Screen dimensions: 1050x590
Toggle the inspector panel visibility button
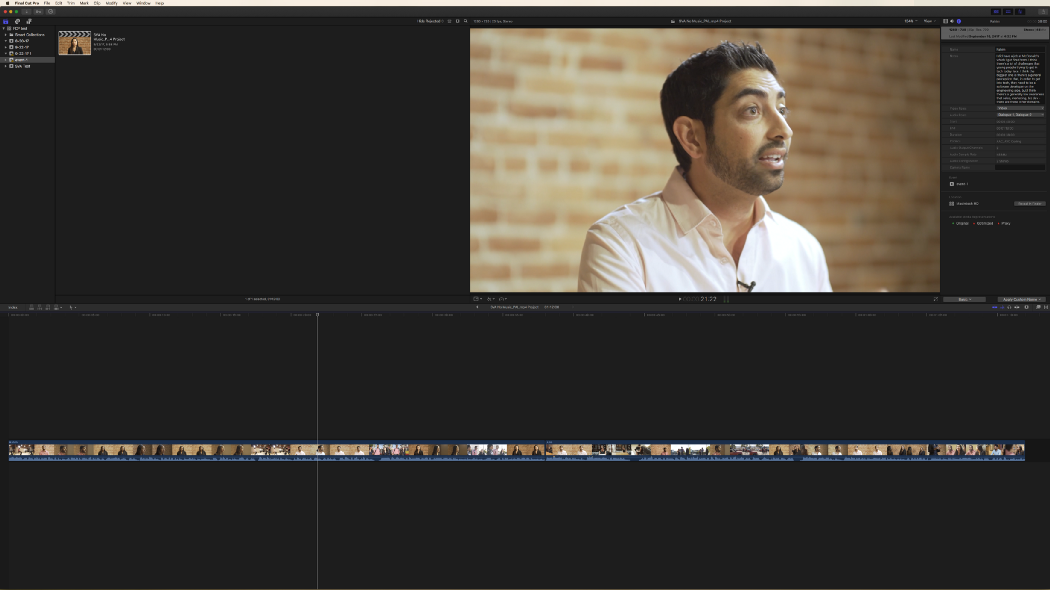(1020, 11)
